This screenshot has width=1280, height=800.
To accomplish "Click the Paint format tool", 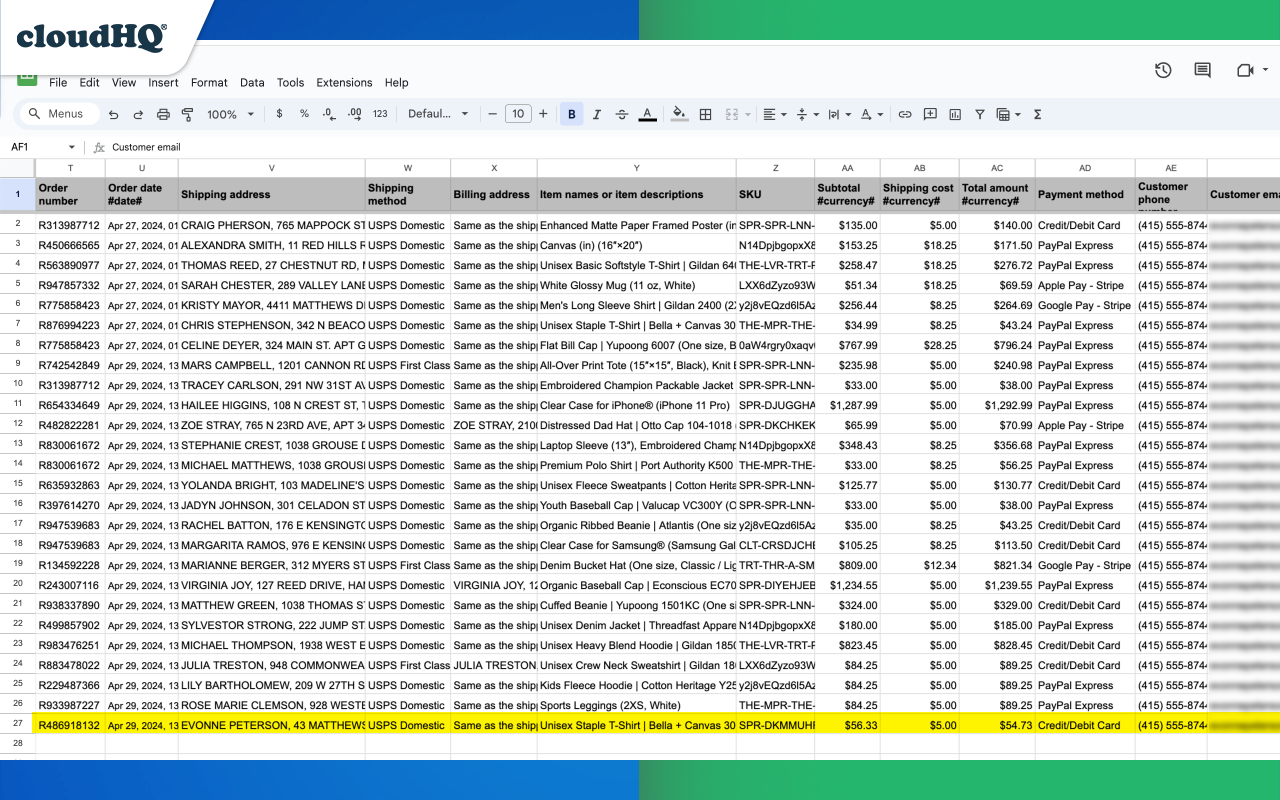I will [187, 114].
